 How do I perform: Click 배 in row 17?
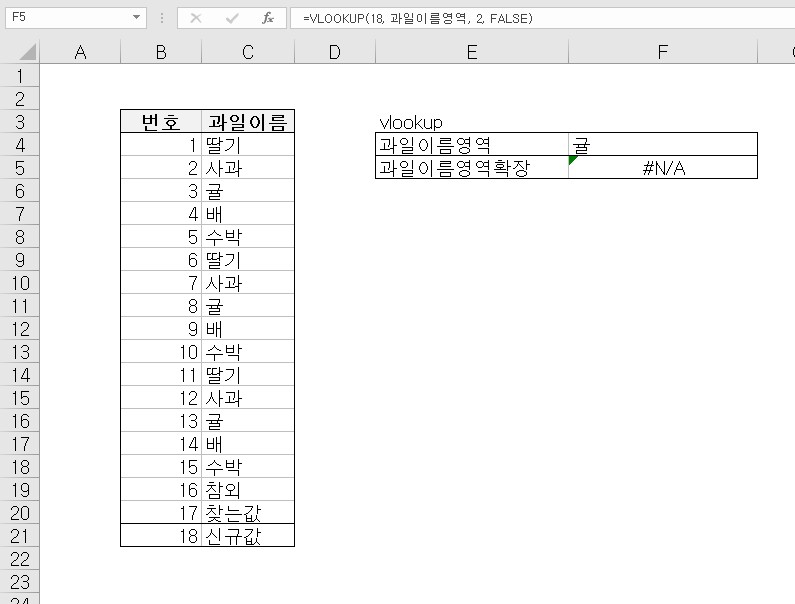248,444
